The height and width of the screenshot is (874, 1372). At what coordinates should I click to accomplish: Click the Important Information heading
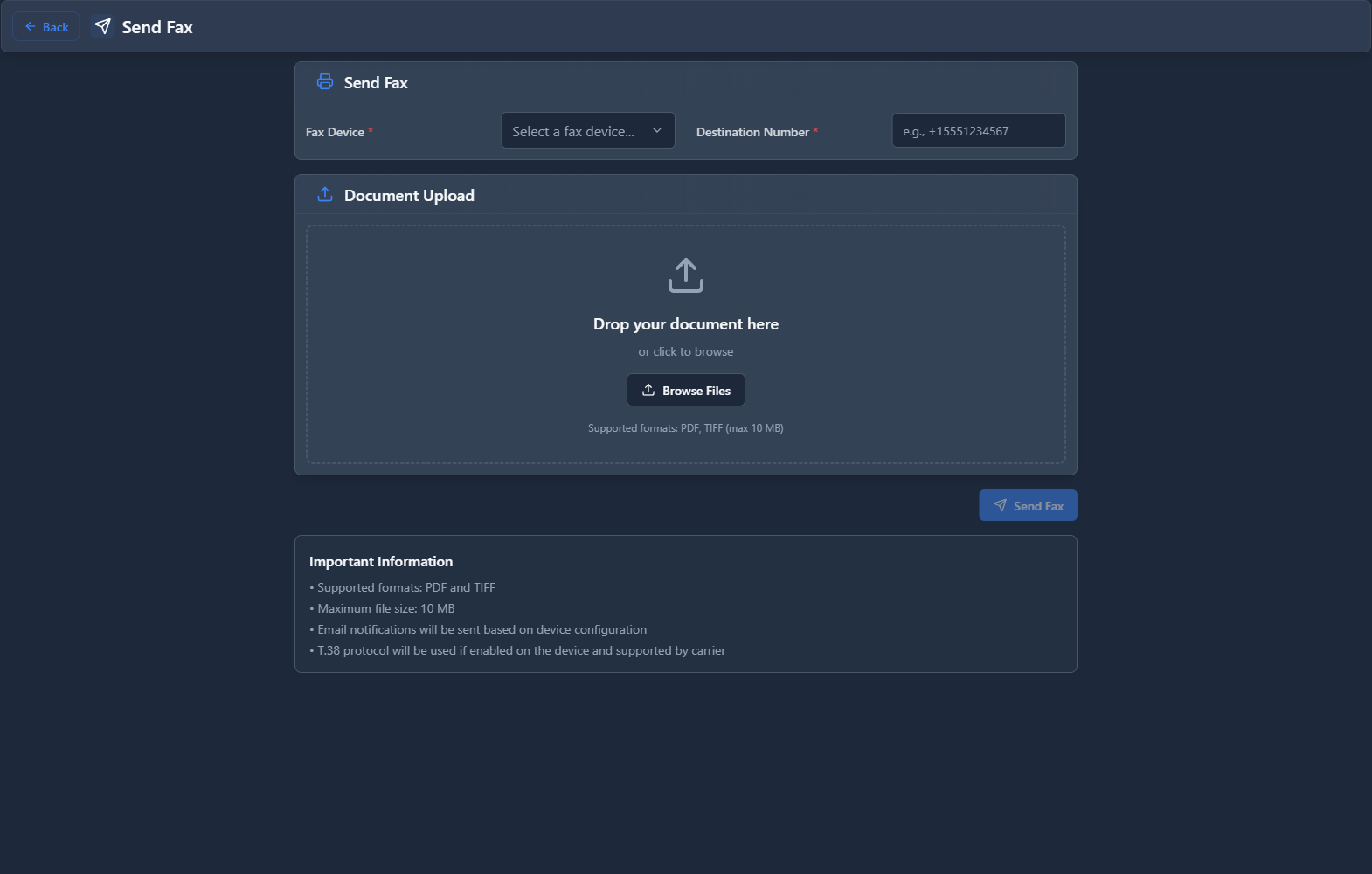(381, 562)
